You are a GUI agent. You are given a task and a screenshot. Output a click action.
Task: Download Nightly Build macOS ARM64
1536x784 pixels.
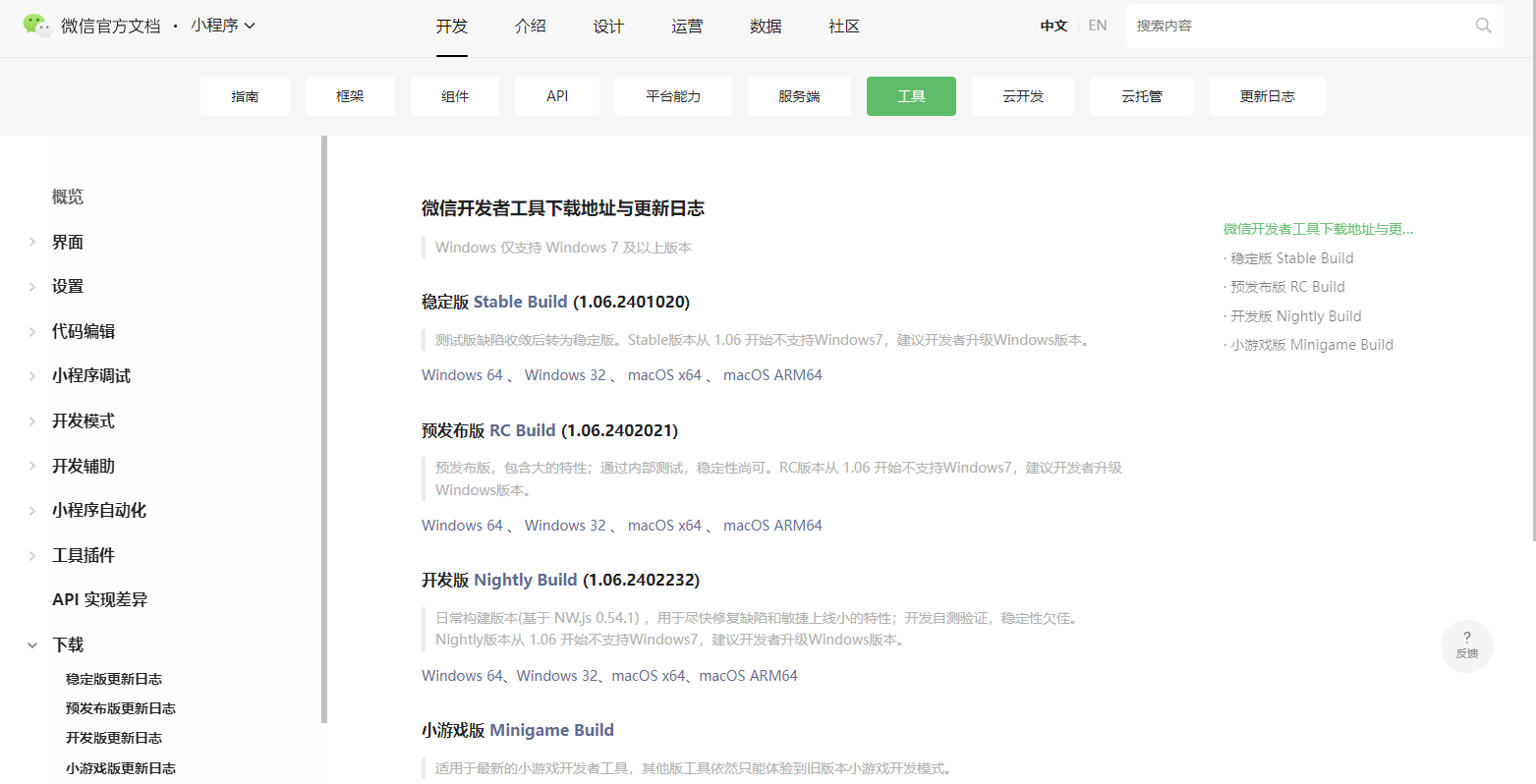749,676
